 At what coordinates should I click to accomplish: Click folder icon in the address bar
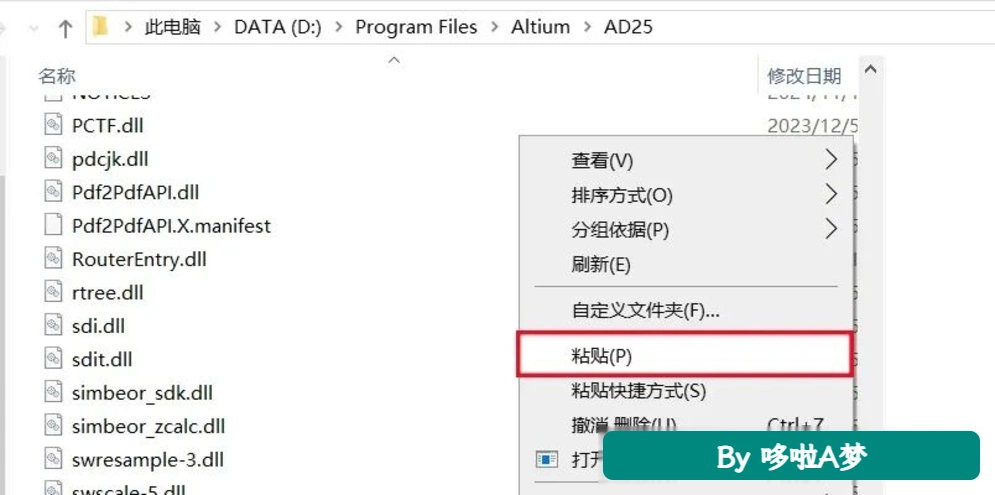point(100,27)
